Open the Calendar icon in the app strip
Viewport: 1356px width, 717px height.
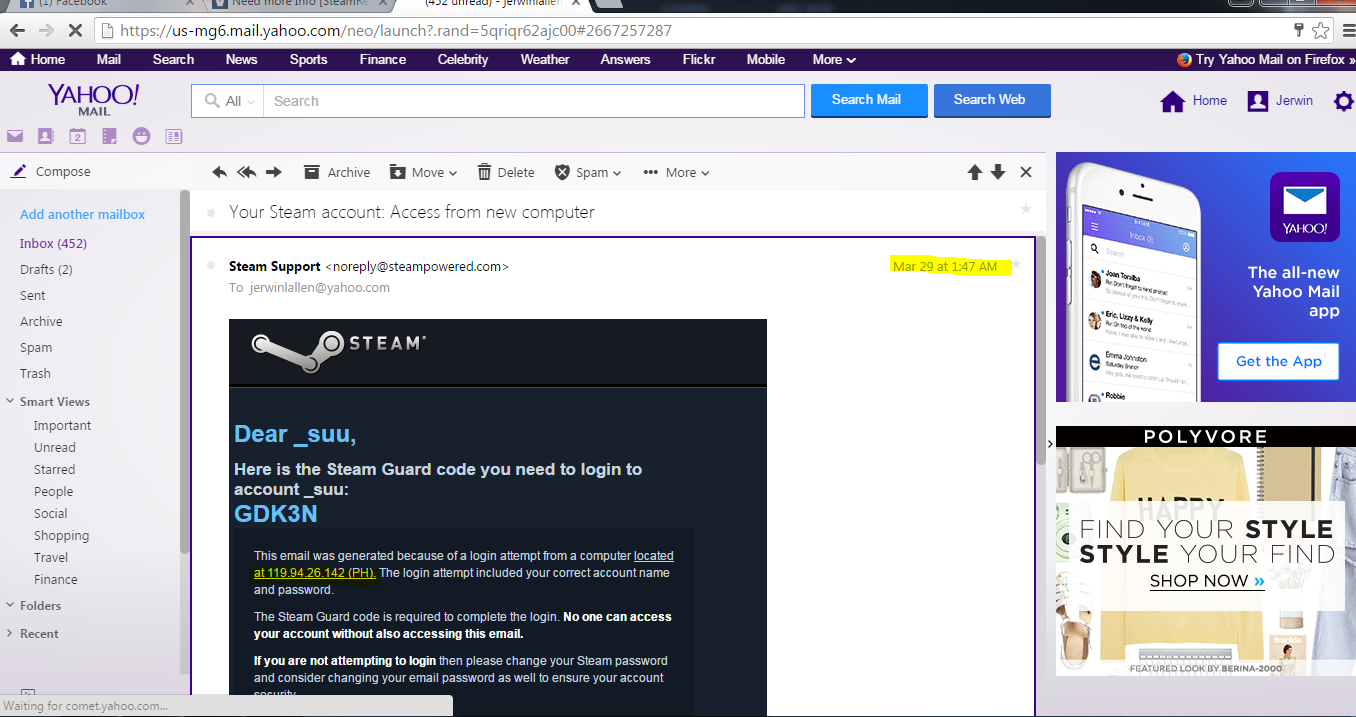click(77, 136)
